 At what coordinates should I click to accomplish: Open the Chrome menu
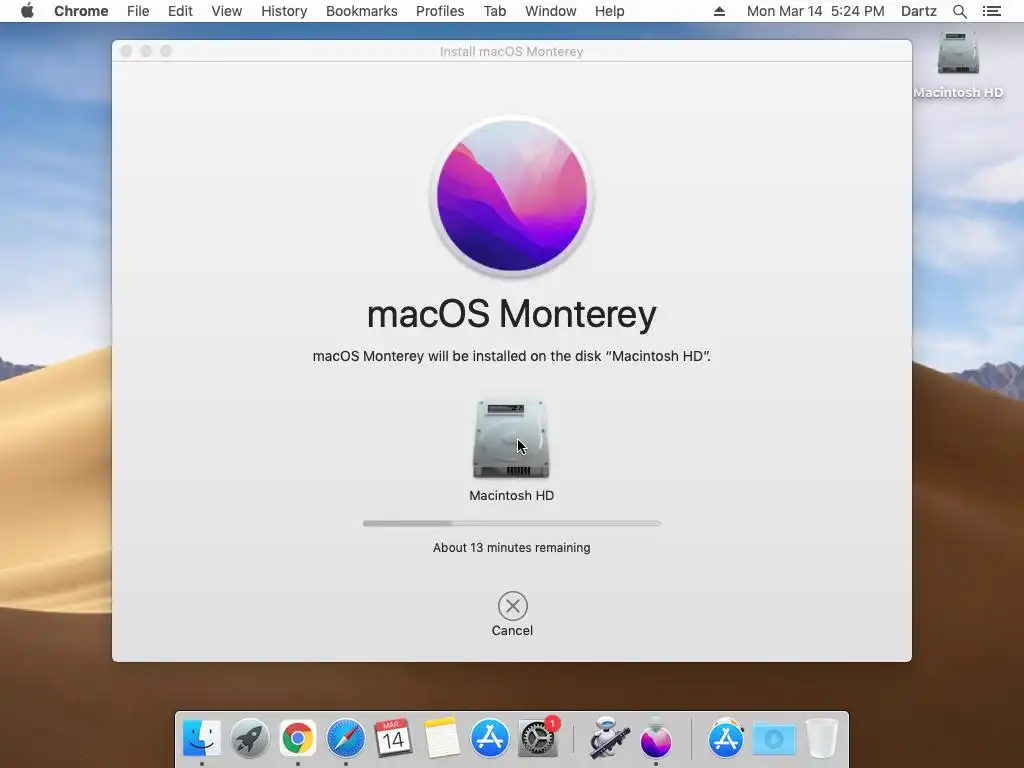(x=81, y=11)
